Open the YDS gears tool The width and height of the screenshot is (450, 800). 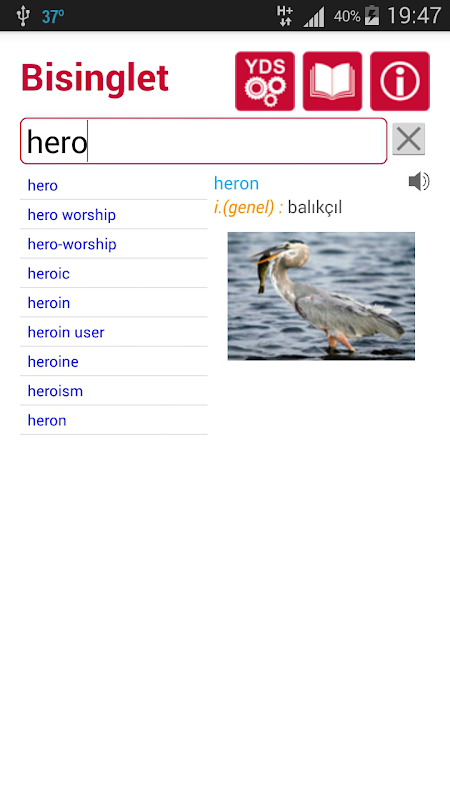[265, 81]
